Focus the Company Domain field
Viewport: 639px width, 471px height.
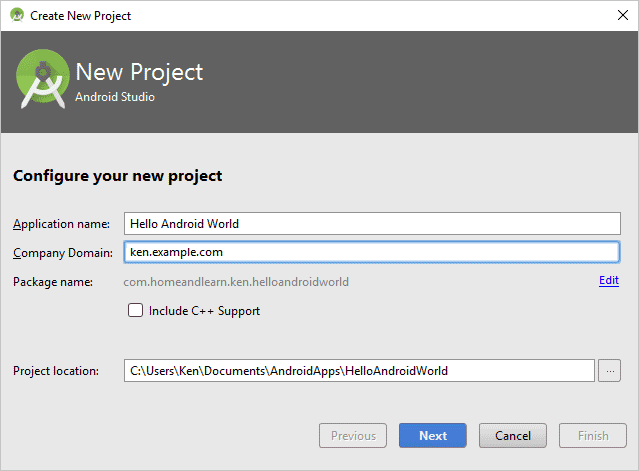(372, 252)
